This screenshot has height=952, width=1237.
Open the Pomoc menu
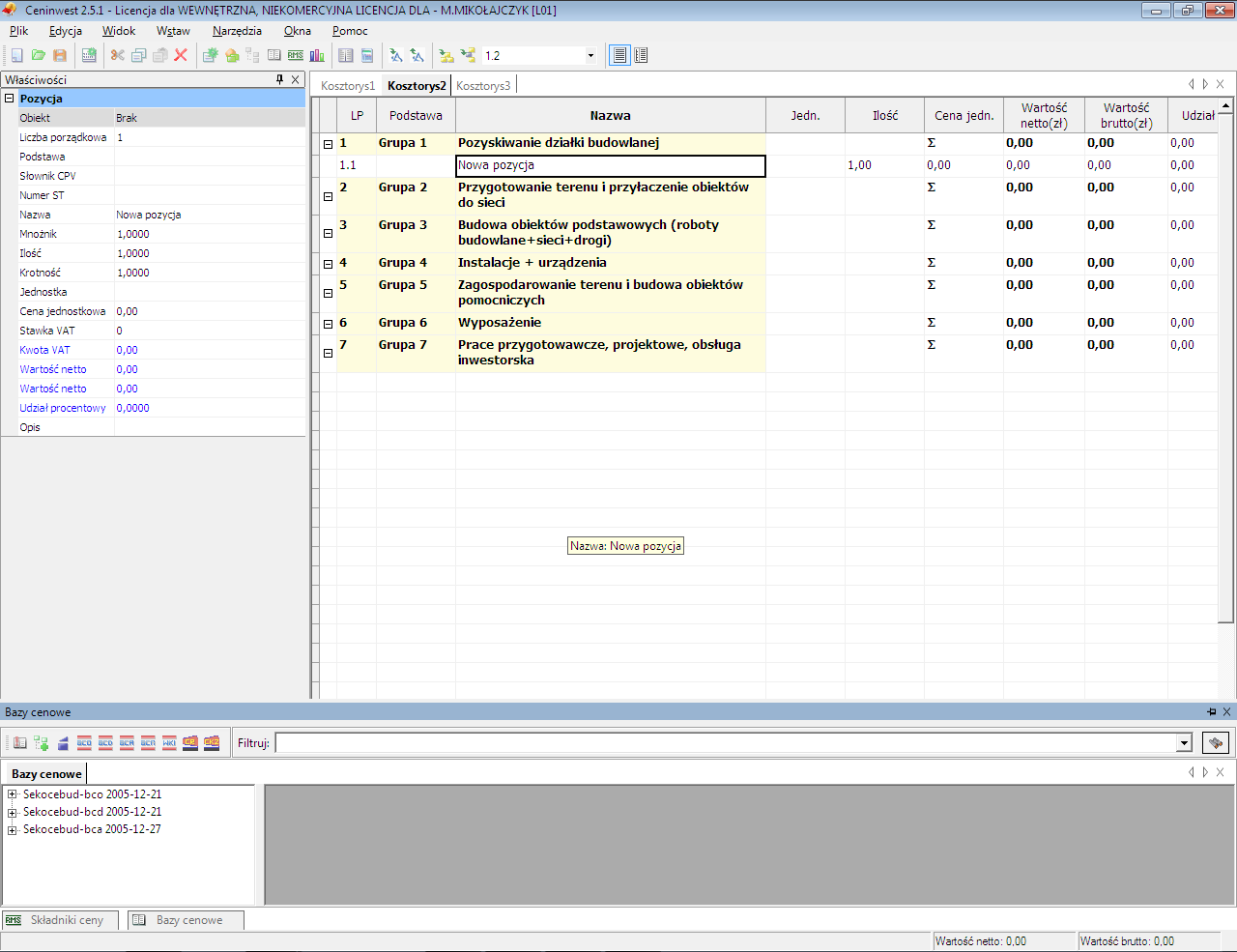coord(350,31)
